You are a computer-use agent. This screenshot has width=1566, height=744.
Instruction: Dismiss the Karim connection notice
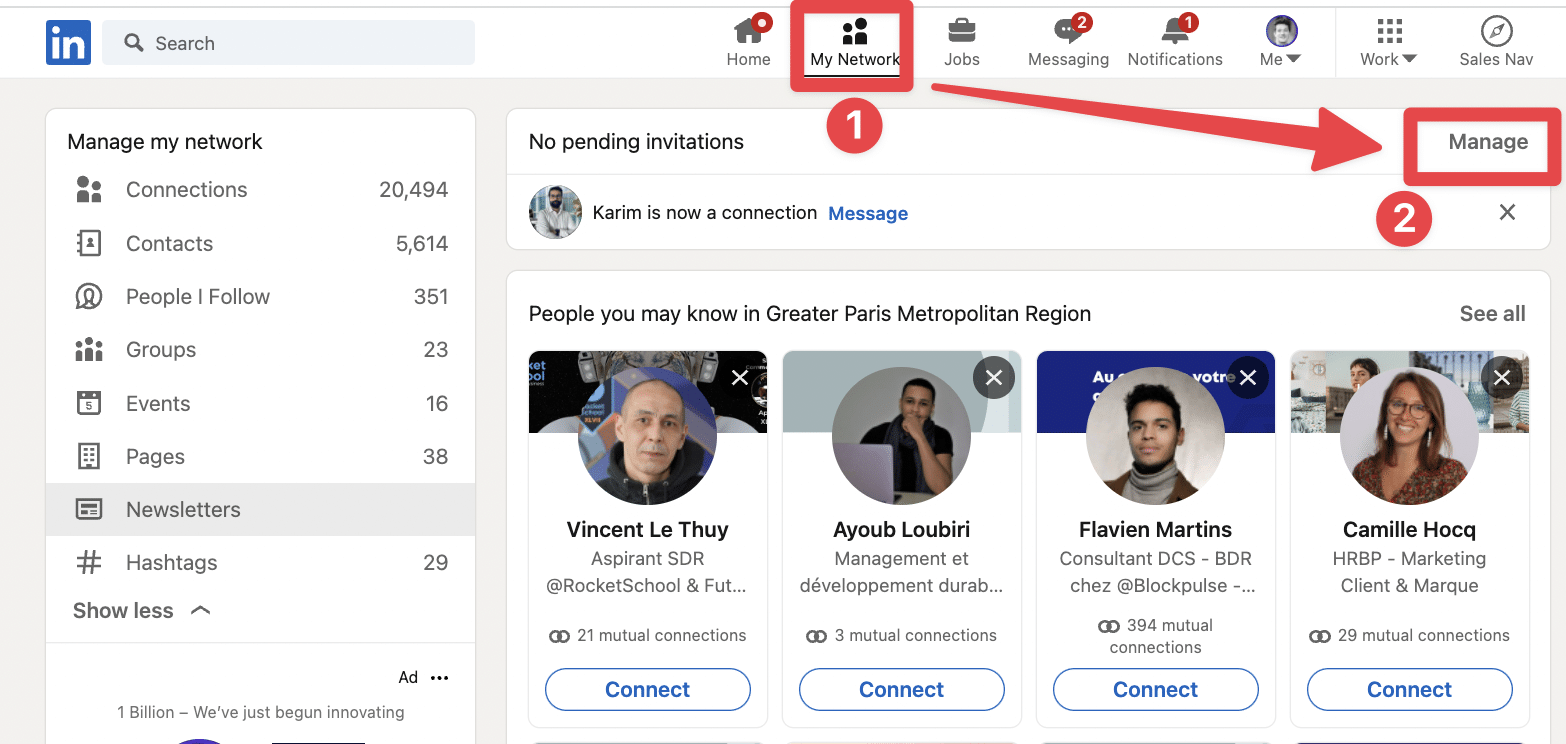point(1507,212)
